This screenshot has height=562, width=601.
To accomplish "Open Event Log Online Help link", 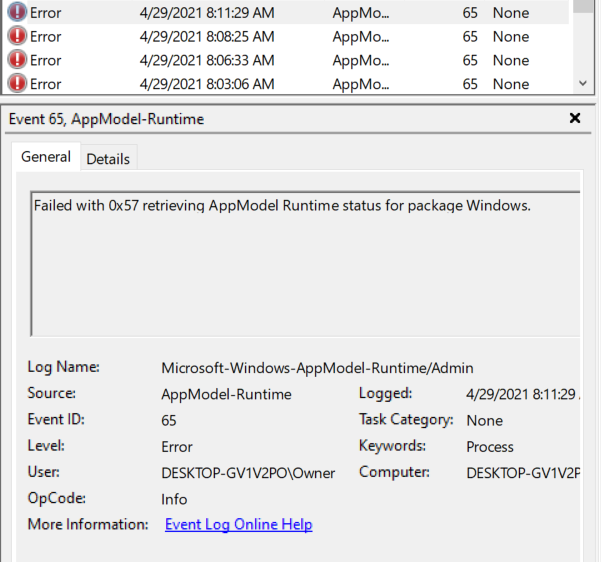I will (238, 524).
